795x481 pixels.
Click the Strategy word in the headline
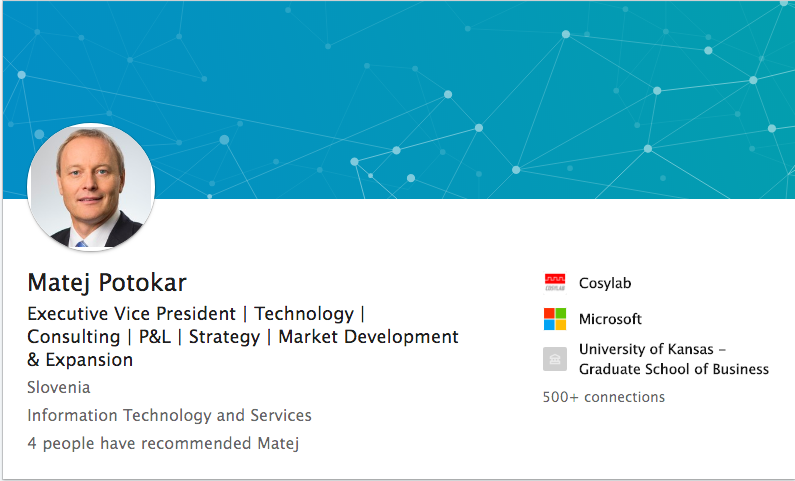[224, 337]
